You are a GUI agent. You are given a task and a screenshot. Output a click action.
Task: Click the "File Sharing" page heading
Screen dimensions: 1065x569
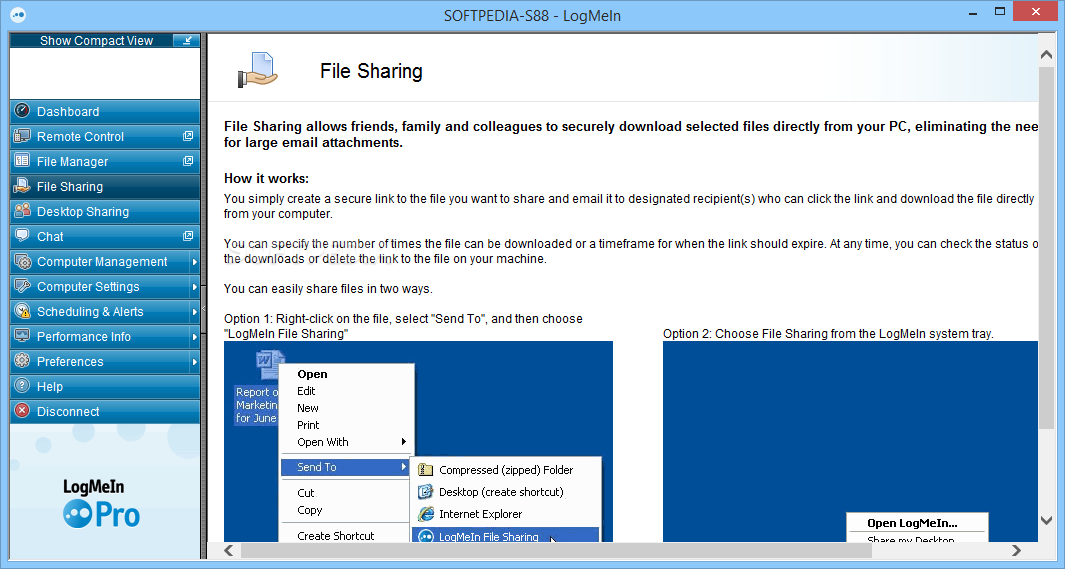[x=371, y=71]
